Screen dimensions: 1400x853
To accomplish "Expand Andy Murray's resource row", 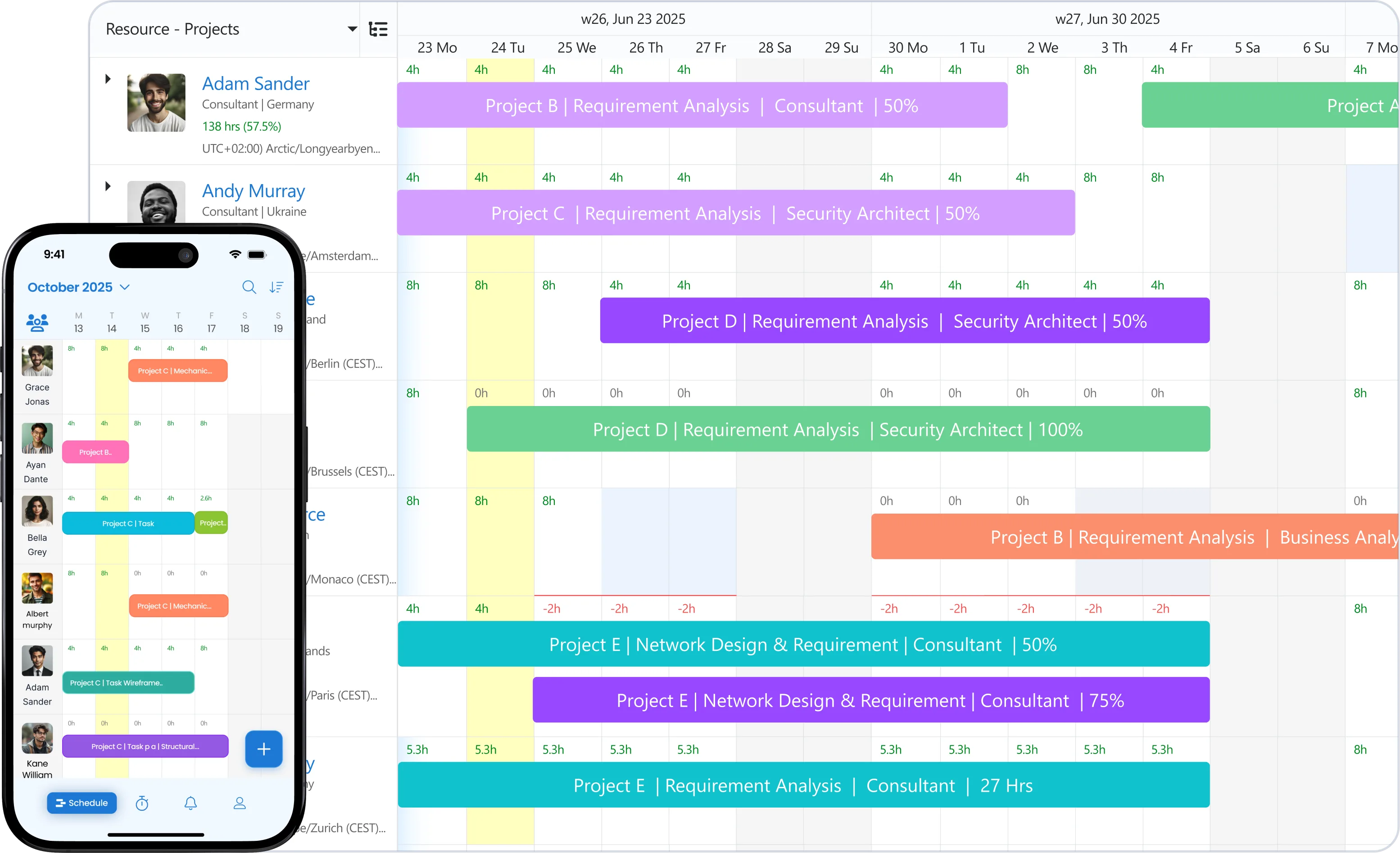I will (x=108, y=186).
